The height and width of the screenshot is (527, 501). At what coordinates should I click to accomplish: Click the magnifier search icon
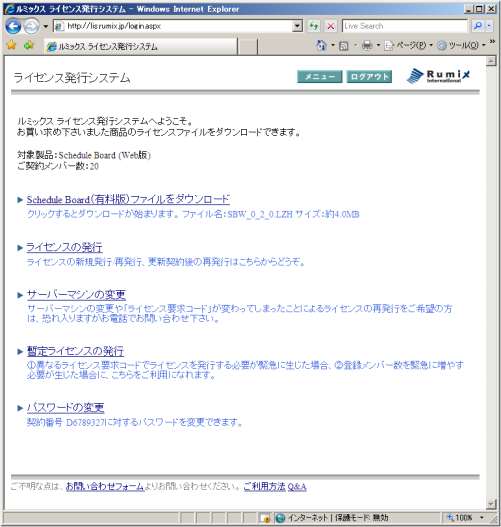[x=477, y=26]
